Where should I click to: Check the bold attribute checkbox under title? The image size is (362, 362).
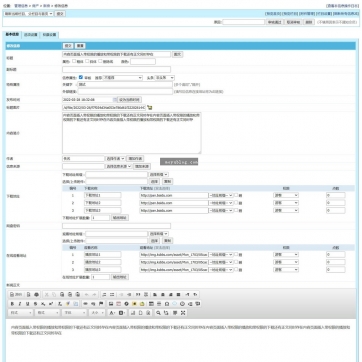[x=74, y=61]
